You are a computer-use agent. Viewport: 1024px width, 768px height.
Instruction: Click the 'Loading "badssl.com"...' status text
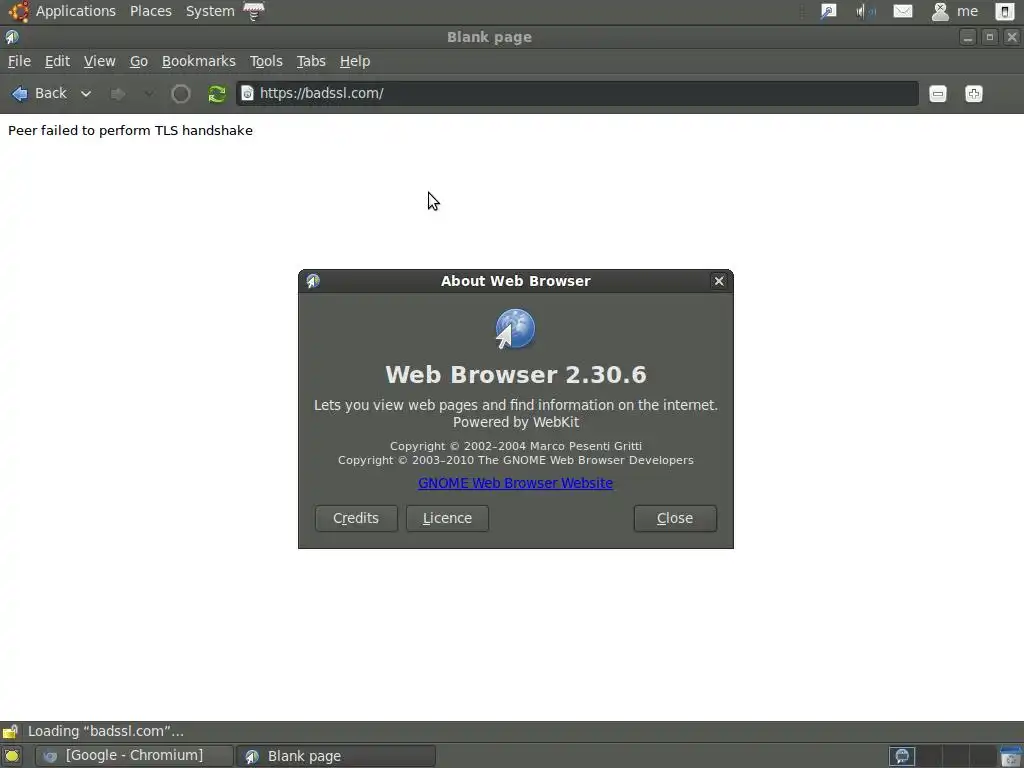[105, 731]
